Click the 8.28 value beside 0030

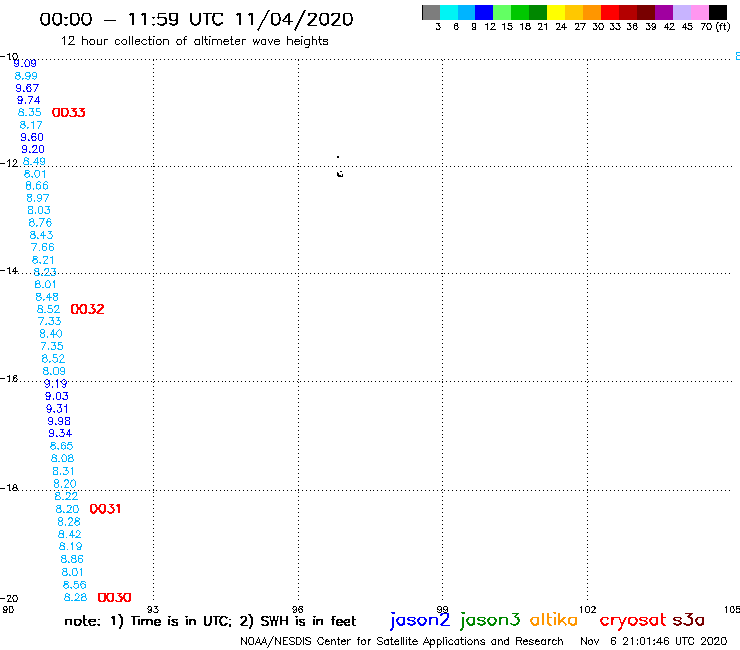click(76, 598)
